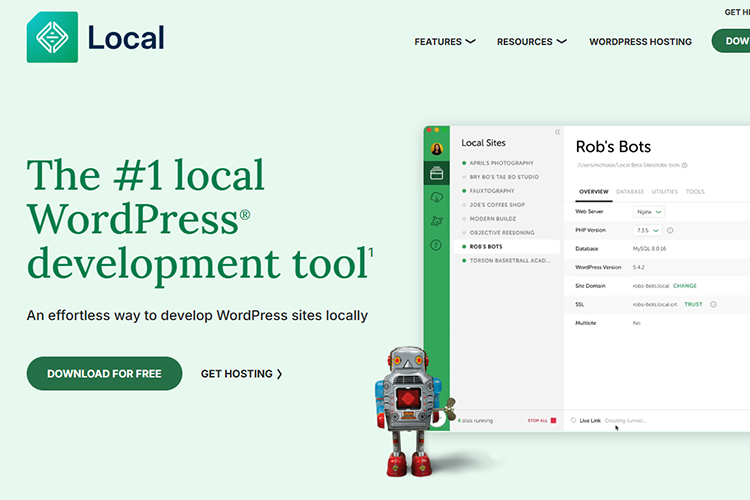Click the Local logo icon
This screenshot has height=500, width=750.
[x=52, y=37]
